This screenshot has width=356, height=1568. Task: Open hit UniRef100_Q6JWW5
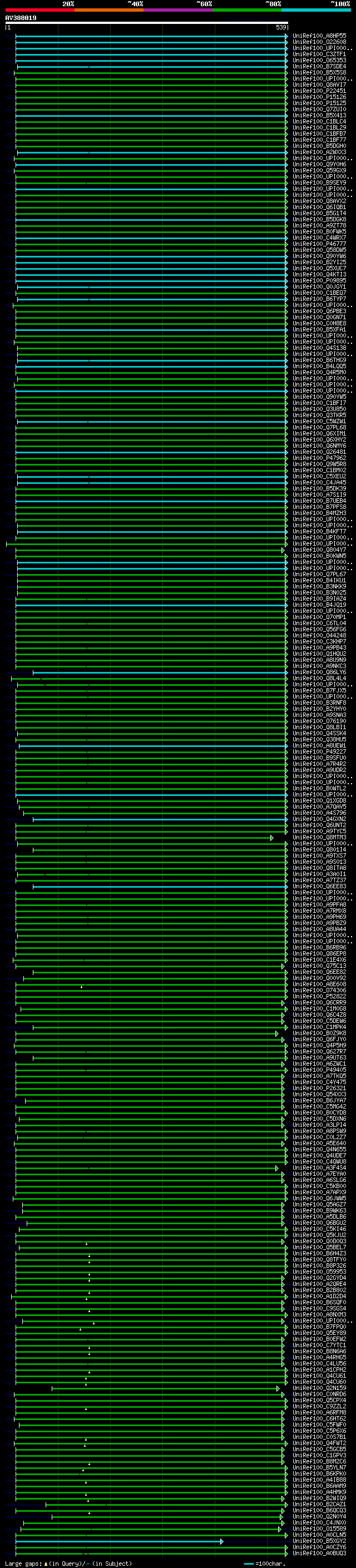pos(319,1199)
